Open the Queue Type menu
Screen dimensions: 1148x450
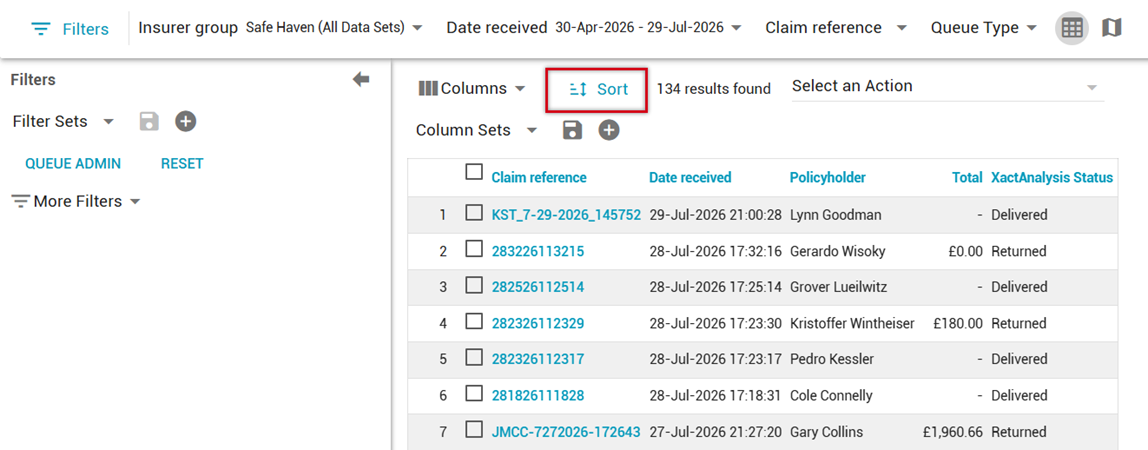(x=983, y=28)
